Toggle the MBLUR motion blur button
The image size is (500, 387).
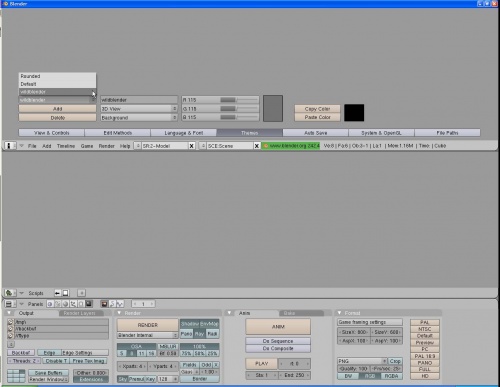168,346
